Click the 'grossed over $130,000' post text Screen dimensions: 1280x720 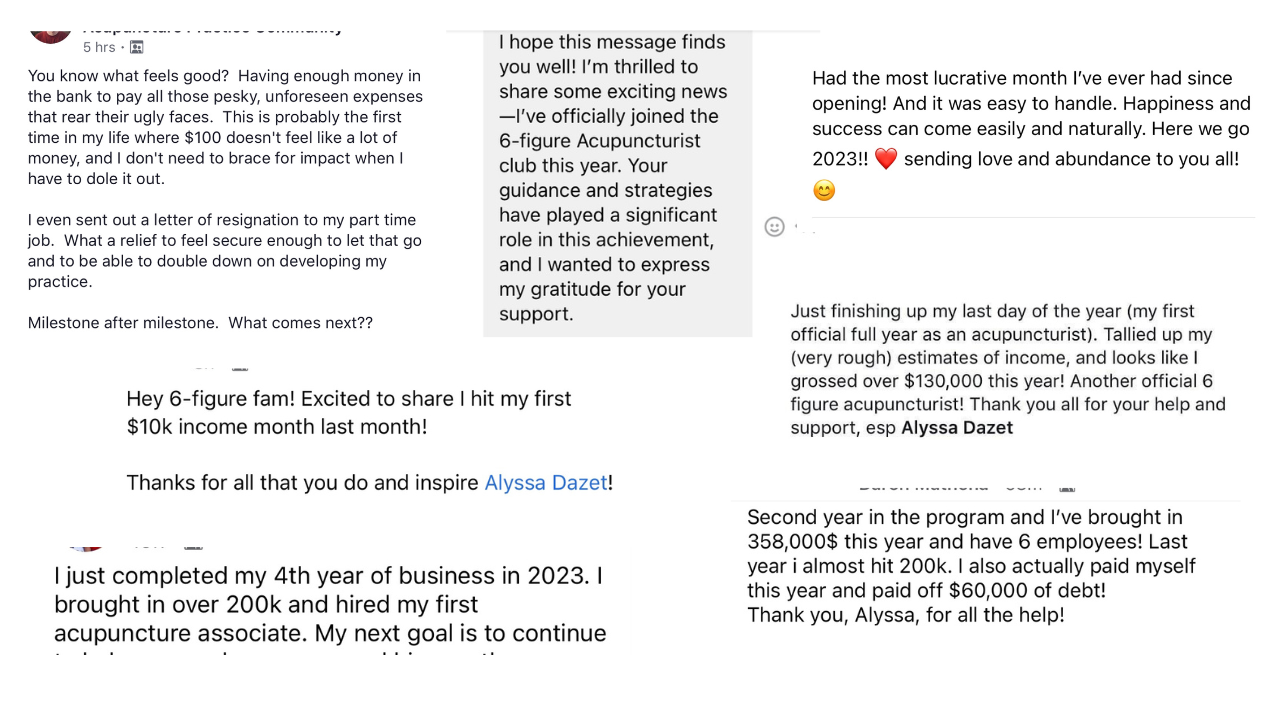point(1008,369)
